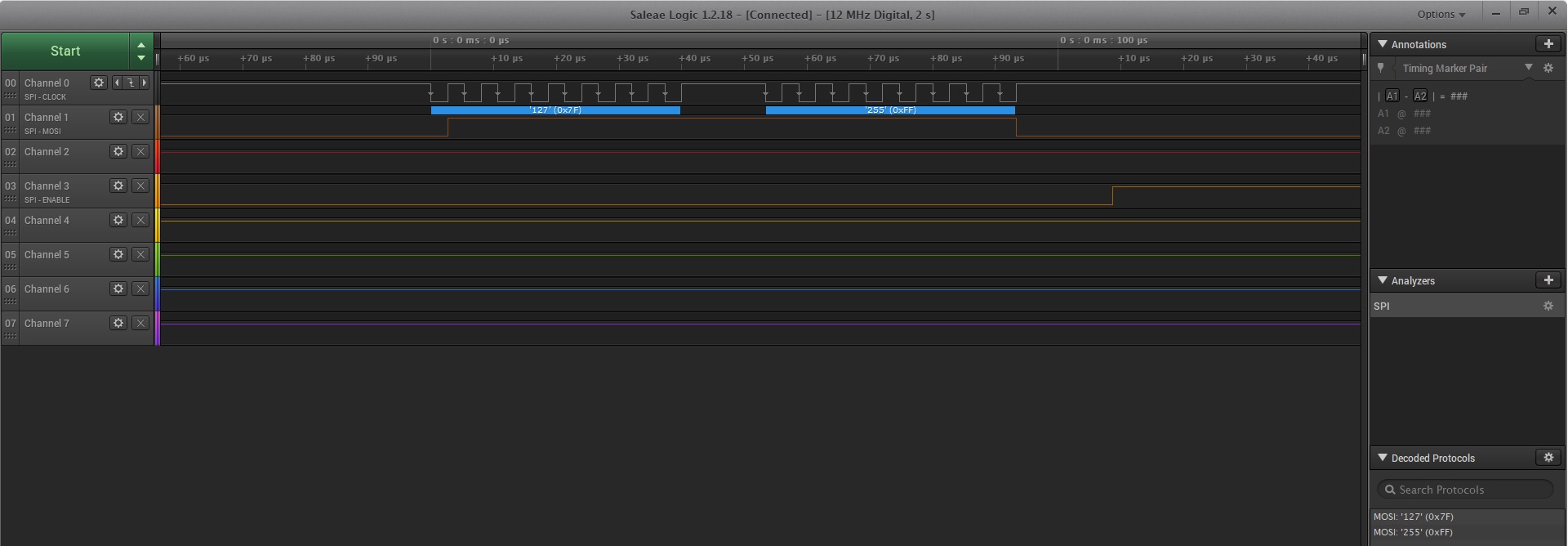Viewport: 1568px width, 546px height.
Task: Collapse the Decoded Protocols panel
Action: point(1383,458)
